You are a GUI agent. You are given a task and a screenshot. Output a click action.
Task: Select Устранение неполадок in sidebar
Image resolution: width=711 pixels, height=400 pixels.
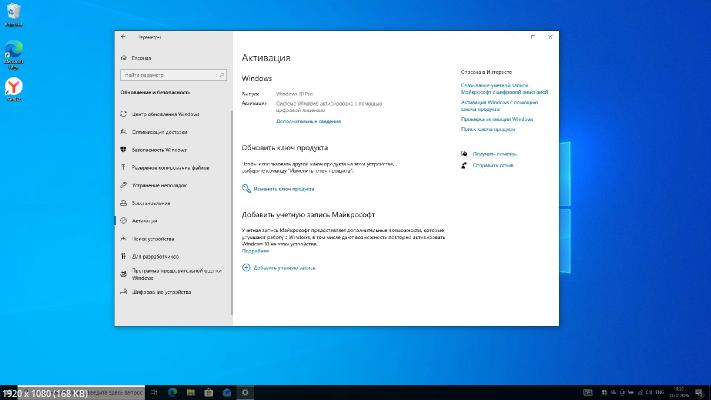(160, 185)
